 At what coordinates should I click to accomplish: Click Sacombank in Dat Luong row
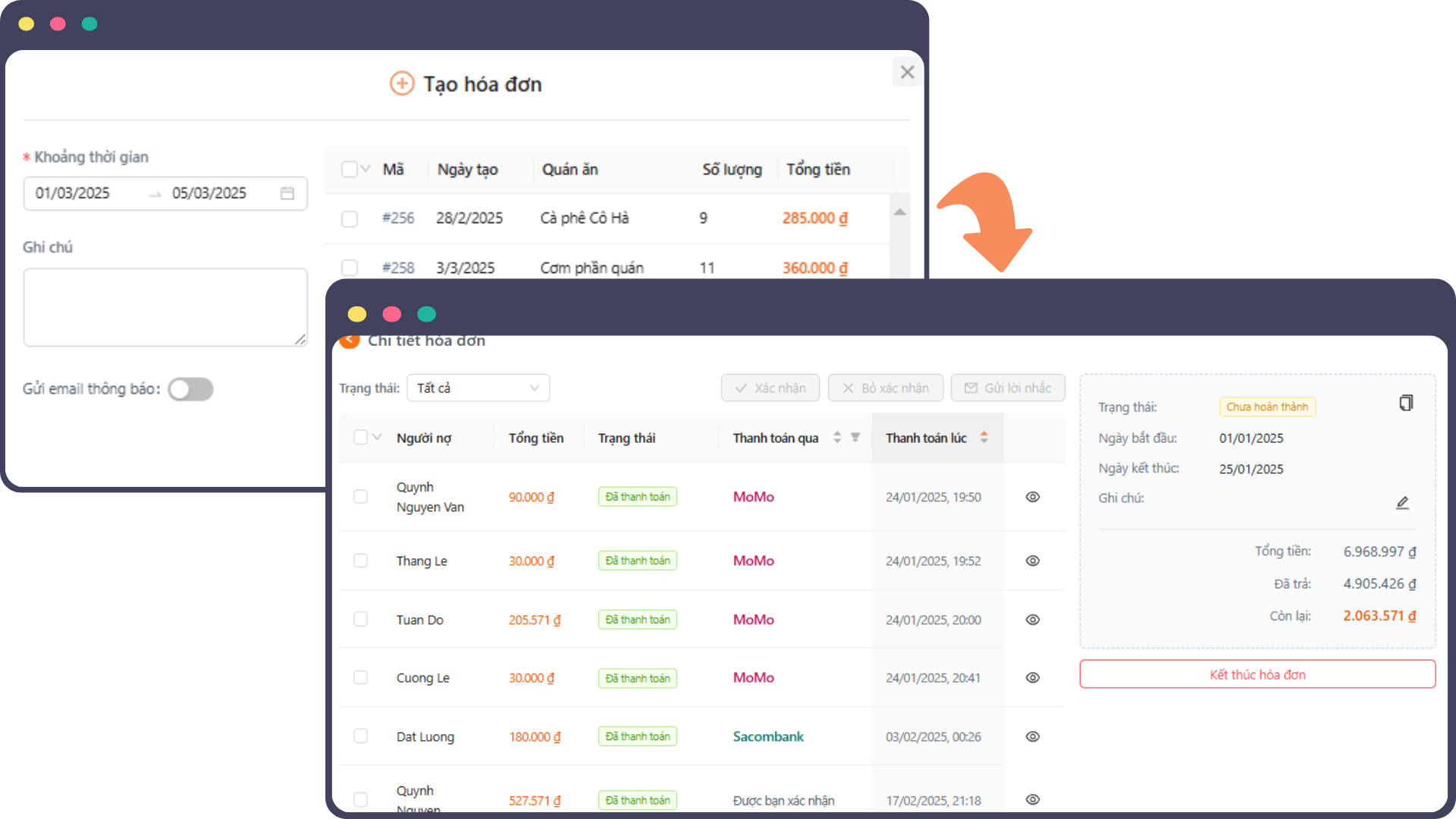pyautogui.click(x=768, y=736)
